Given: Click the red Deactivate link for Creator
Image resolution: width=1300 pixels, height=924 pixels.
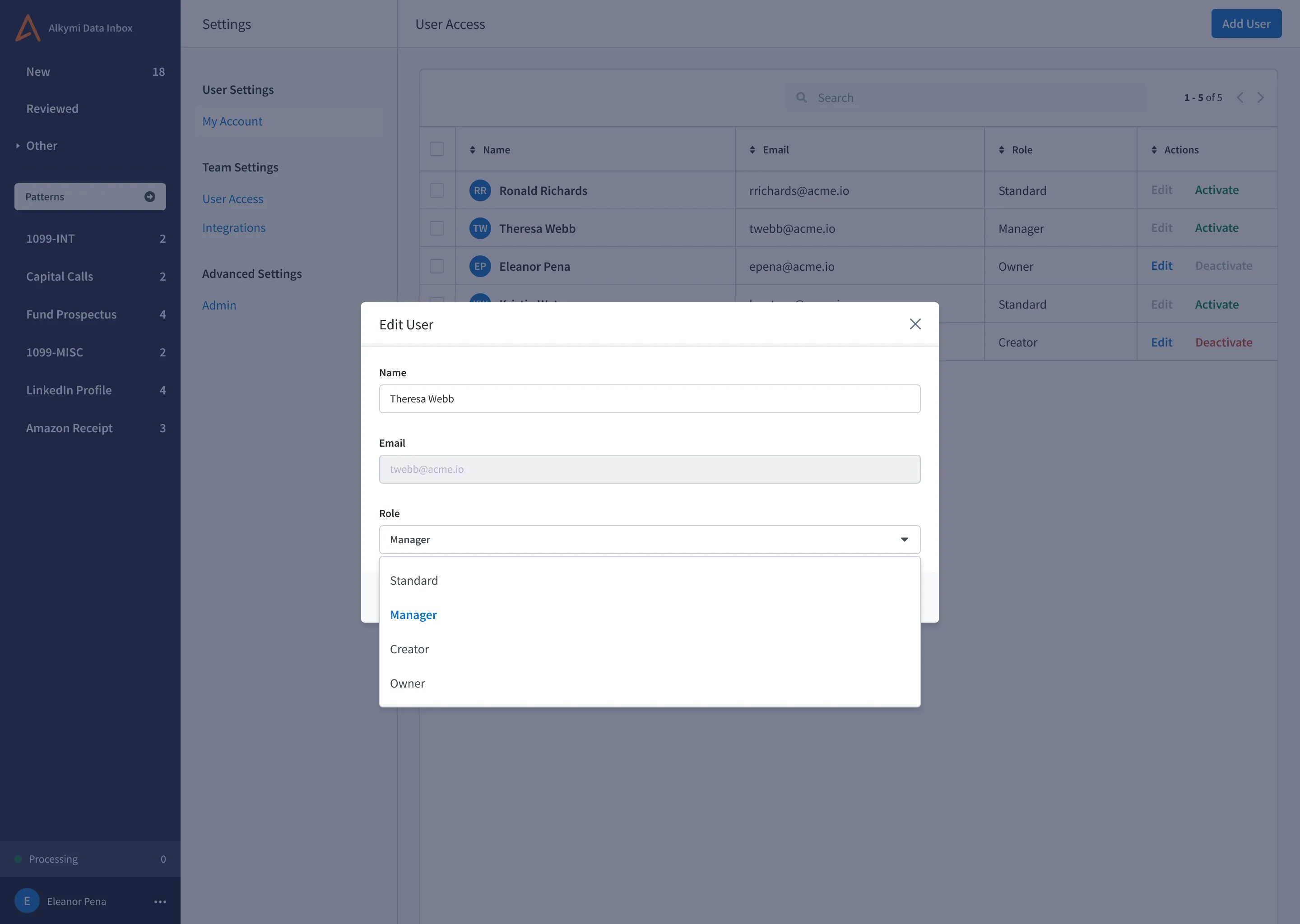Looking at the screenshot, I should [1224, 342].
